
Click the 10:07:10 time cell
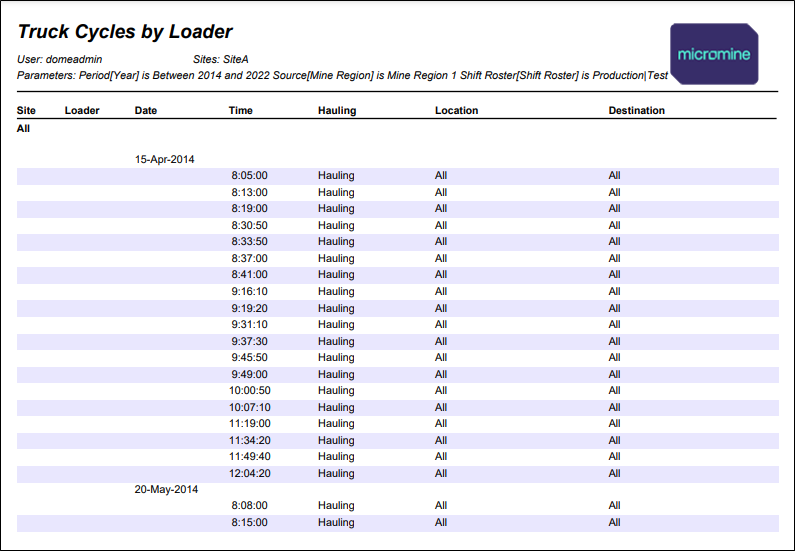coord(249,407)
